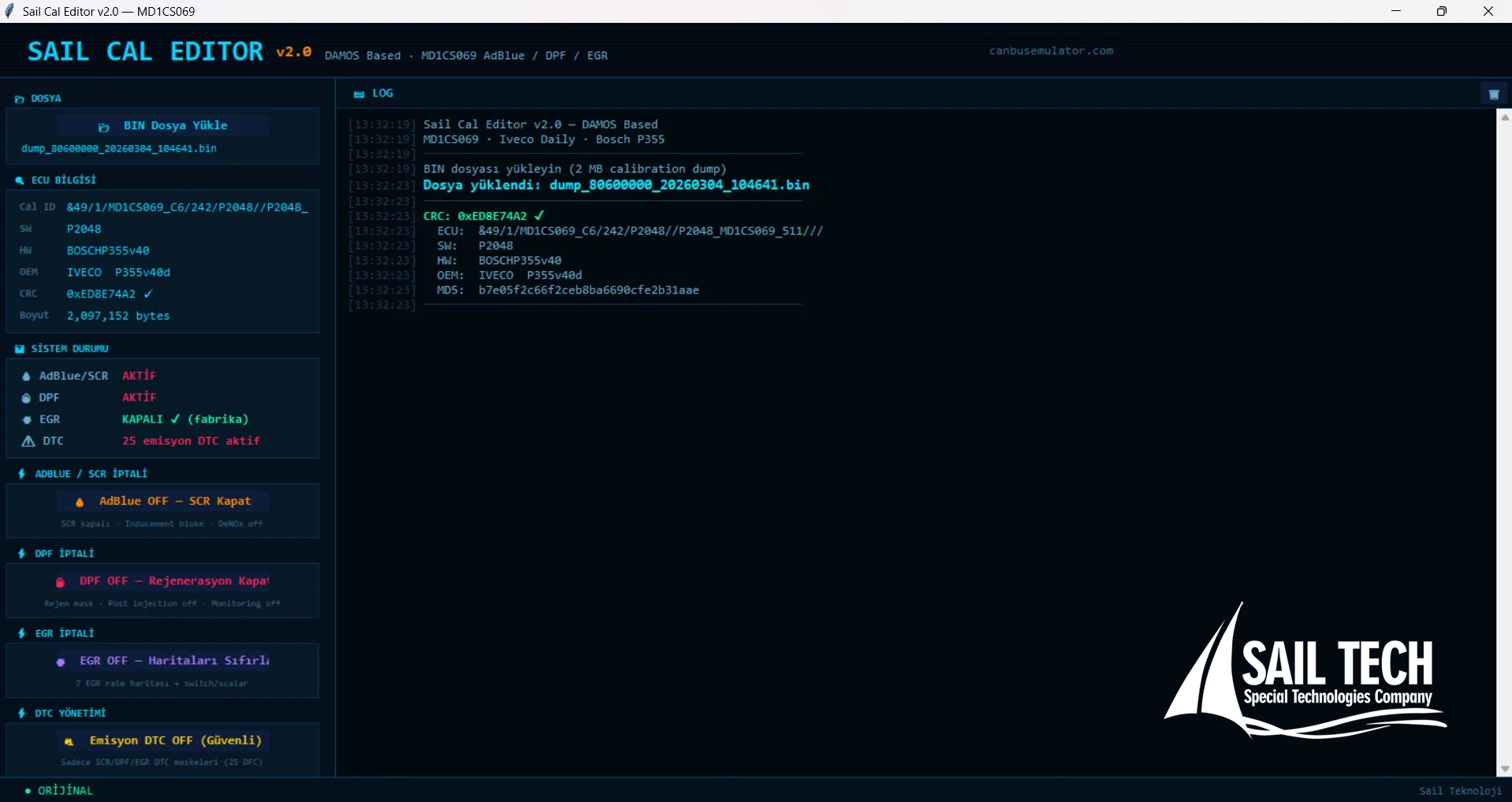Click the DPF status icon
The image size is (1512, 802).
pyautogui.click(x=26, y=398)
